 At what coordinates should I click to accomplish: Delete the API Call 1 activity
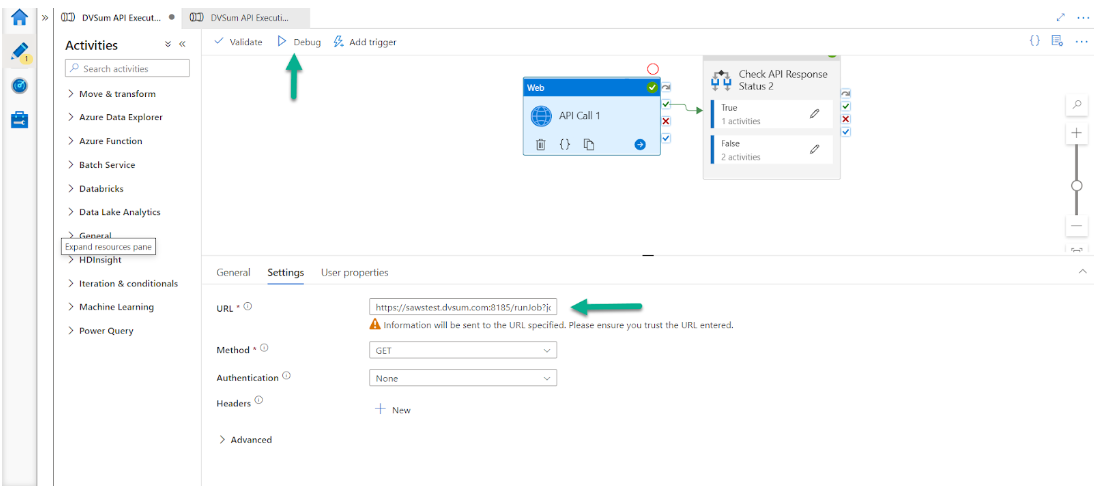pos(541,144)
